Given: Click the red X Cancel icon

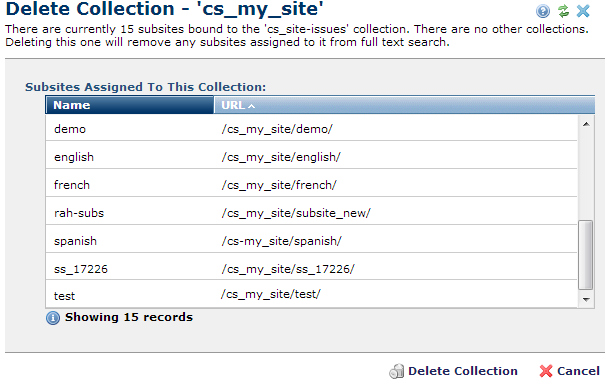Looking at the screenshot, I should (x=546, y=371).
